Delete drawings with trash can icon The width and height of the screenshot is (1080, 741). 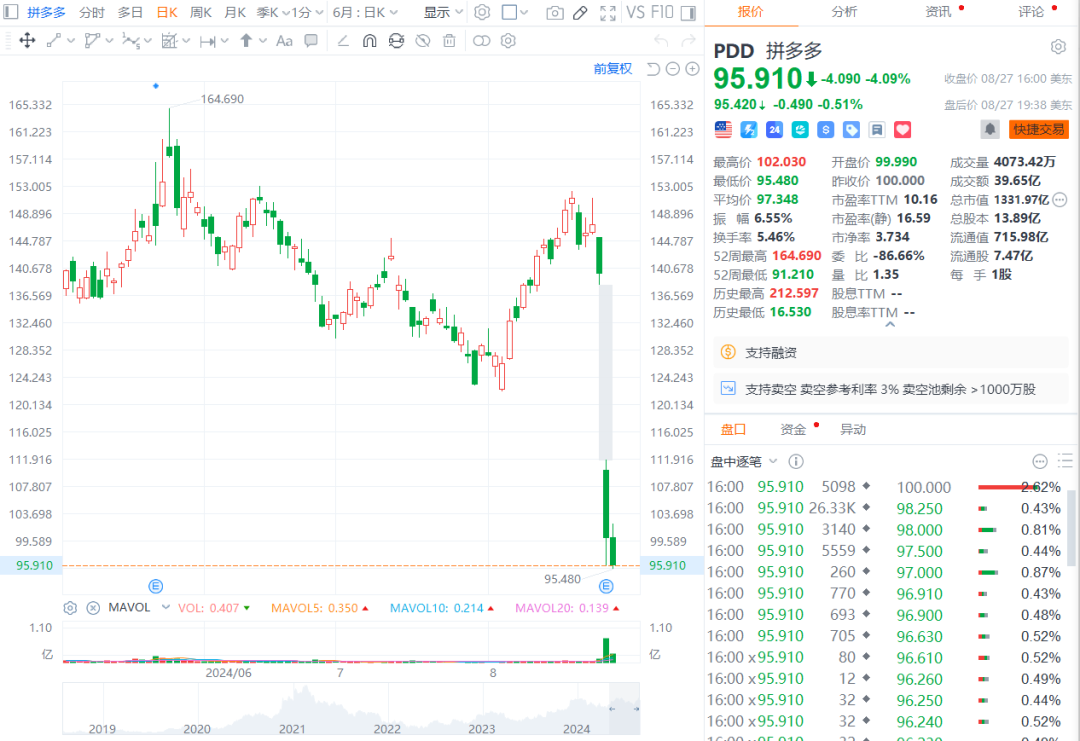coord(449,41)
